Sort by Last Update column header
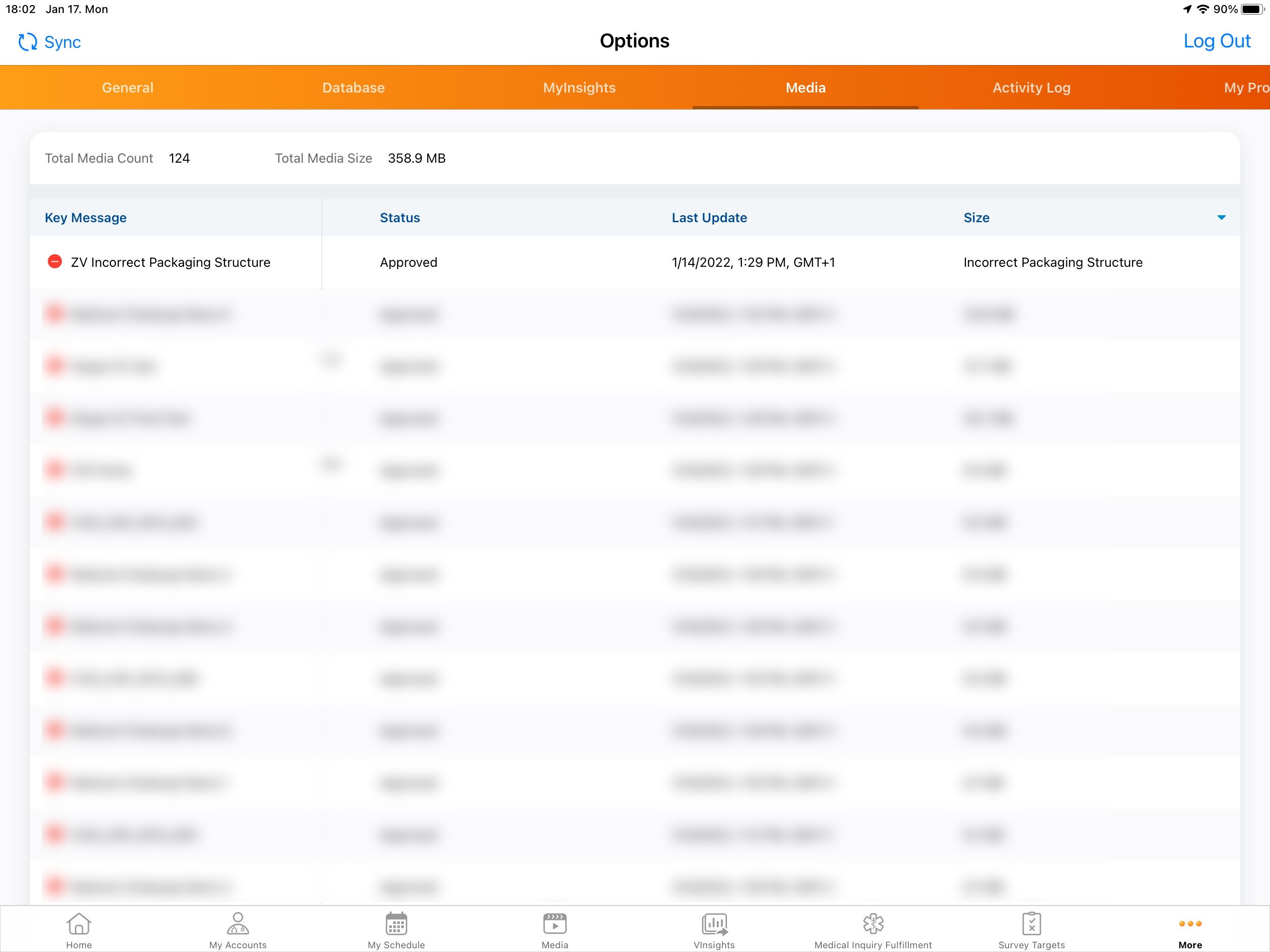 [709, 218]
